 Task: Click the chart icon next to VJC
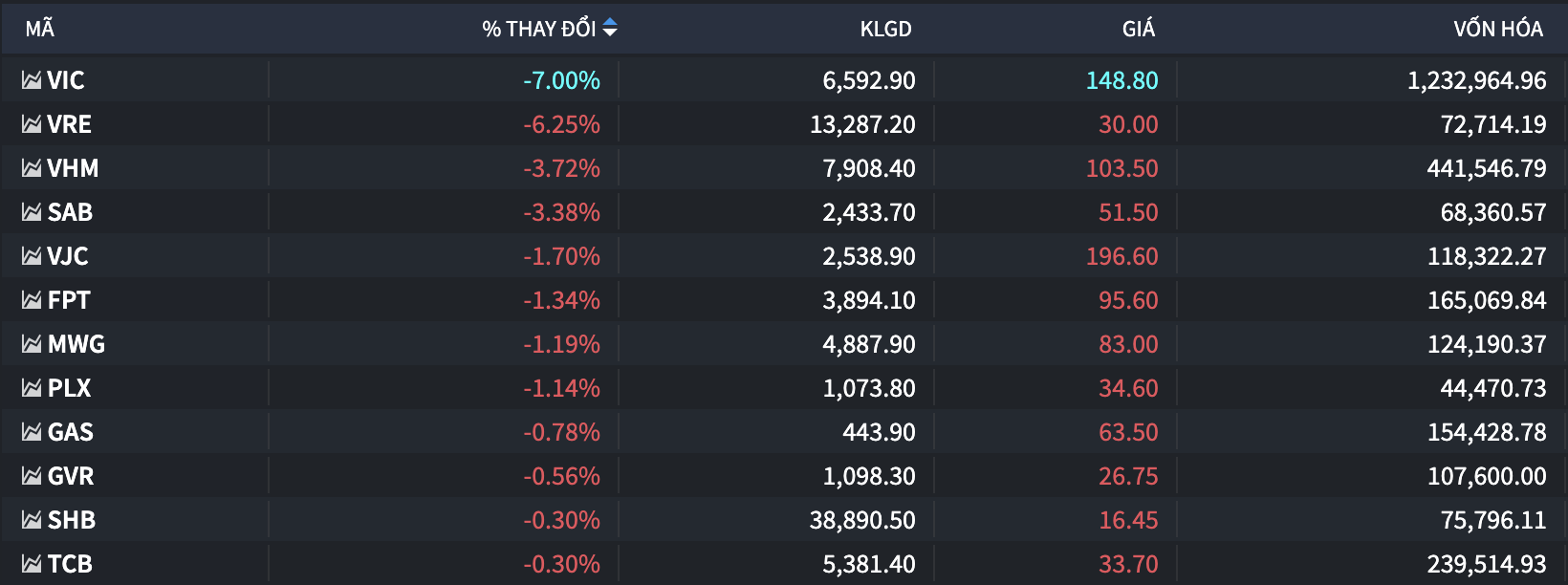click(32, 256)
